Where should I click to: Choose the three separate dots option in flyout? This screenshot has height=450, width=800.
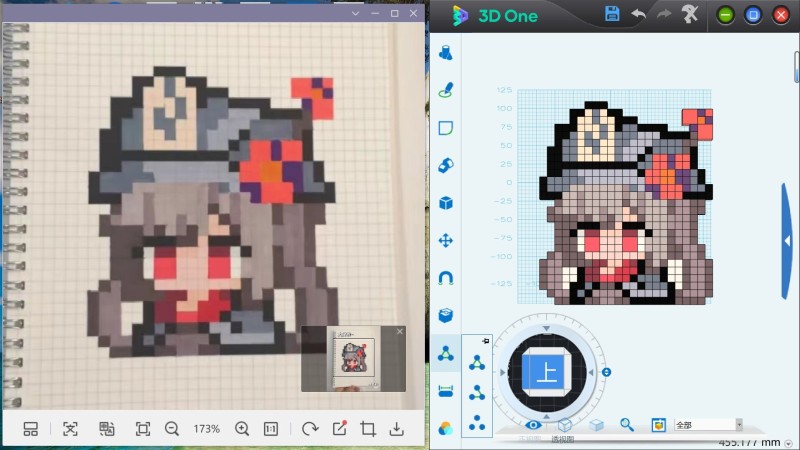coord(477,423)
